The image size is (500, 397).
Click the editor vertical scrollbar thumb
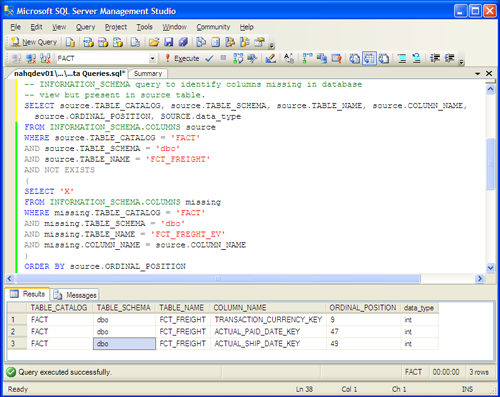[490, 164]
